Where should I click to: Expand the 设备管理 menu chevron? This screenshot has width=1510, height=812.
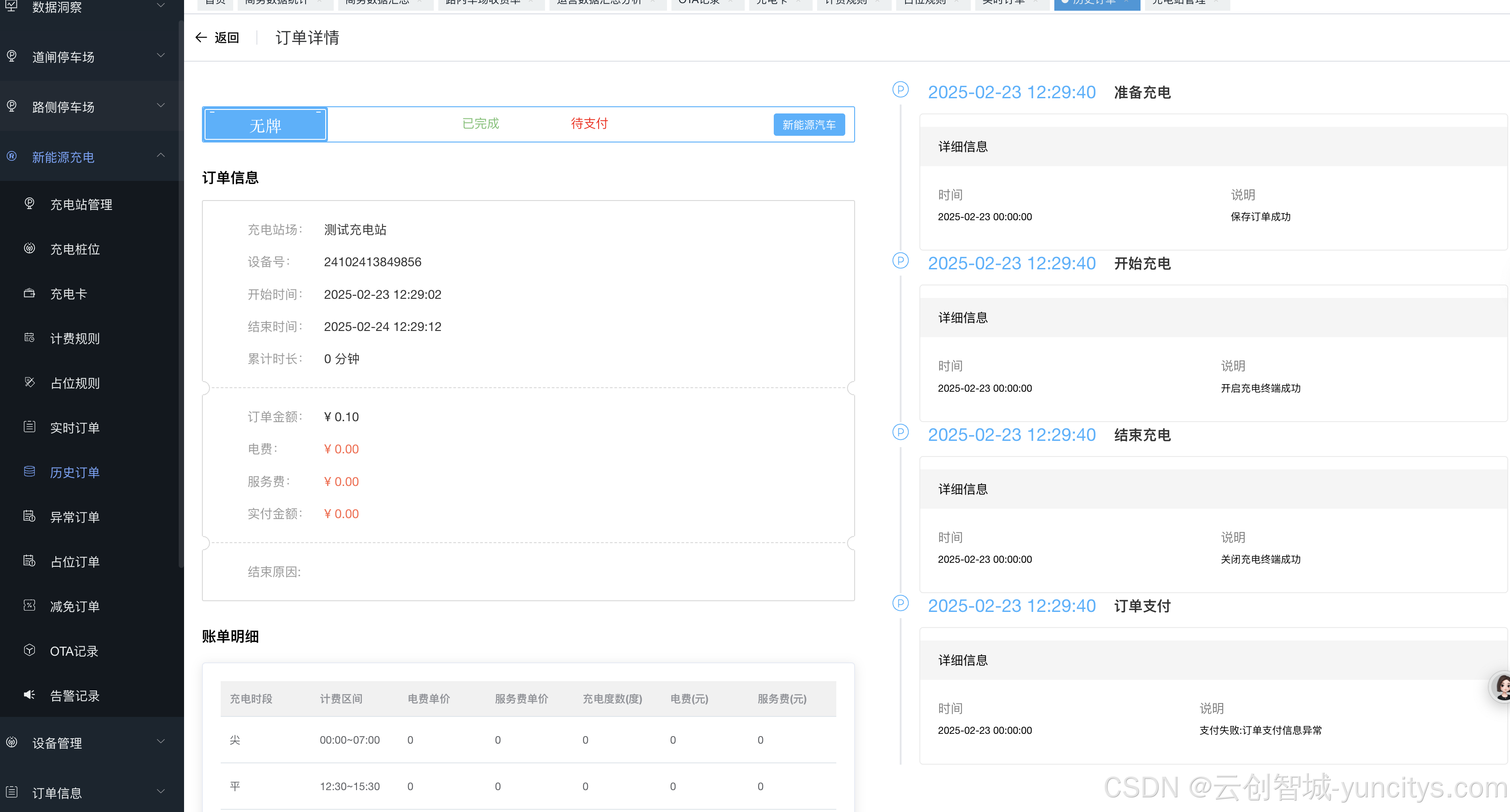pyautogui.click(x=161, y=742)
